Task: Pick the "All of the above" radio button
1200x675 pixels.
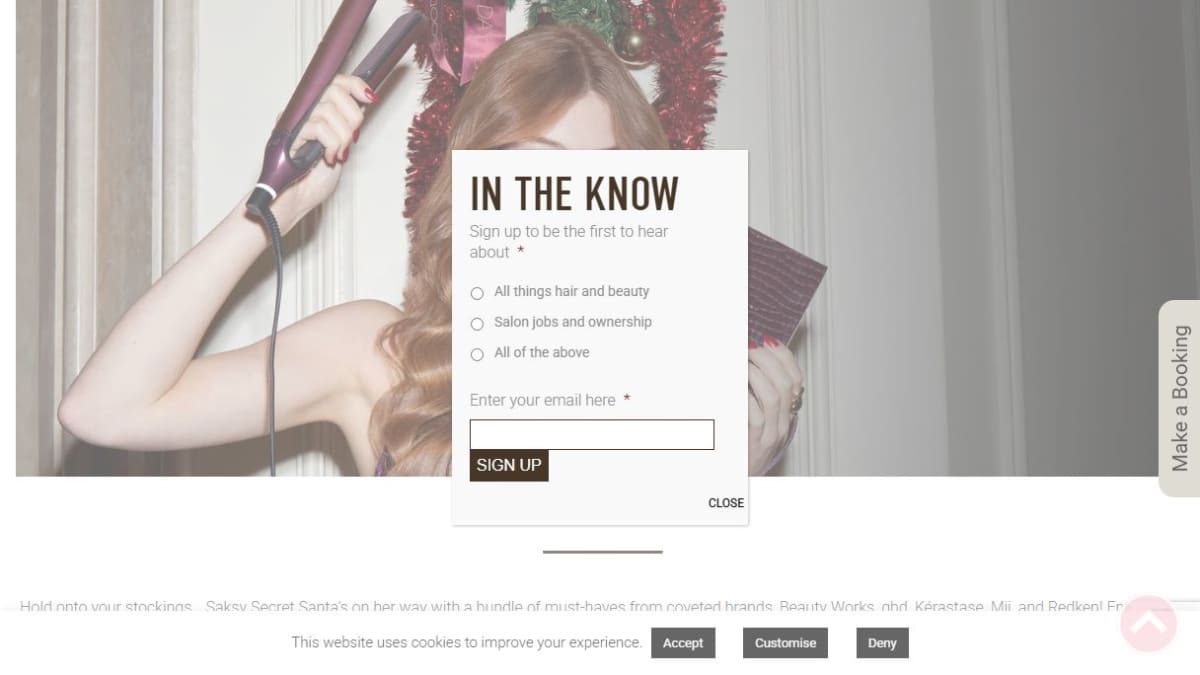Action: pos(477,354)
